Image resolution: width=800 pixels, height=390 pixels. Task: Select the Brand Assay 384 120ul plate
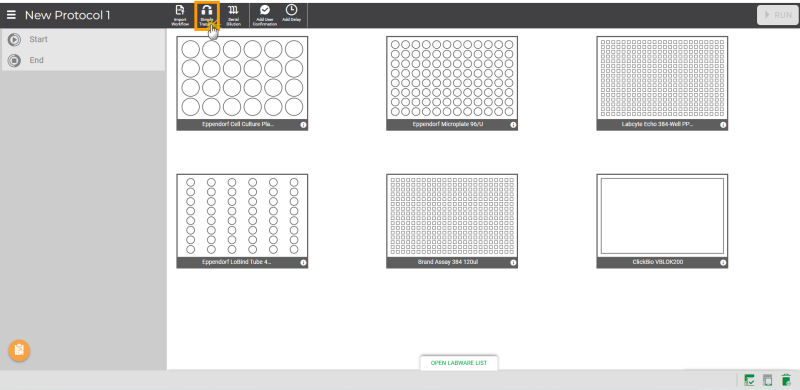point(452,221)
